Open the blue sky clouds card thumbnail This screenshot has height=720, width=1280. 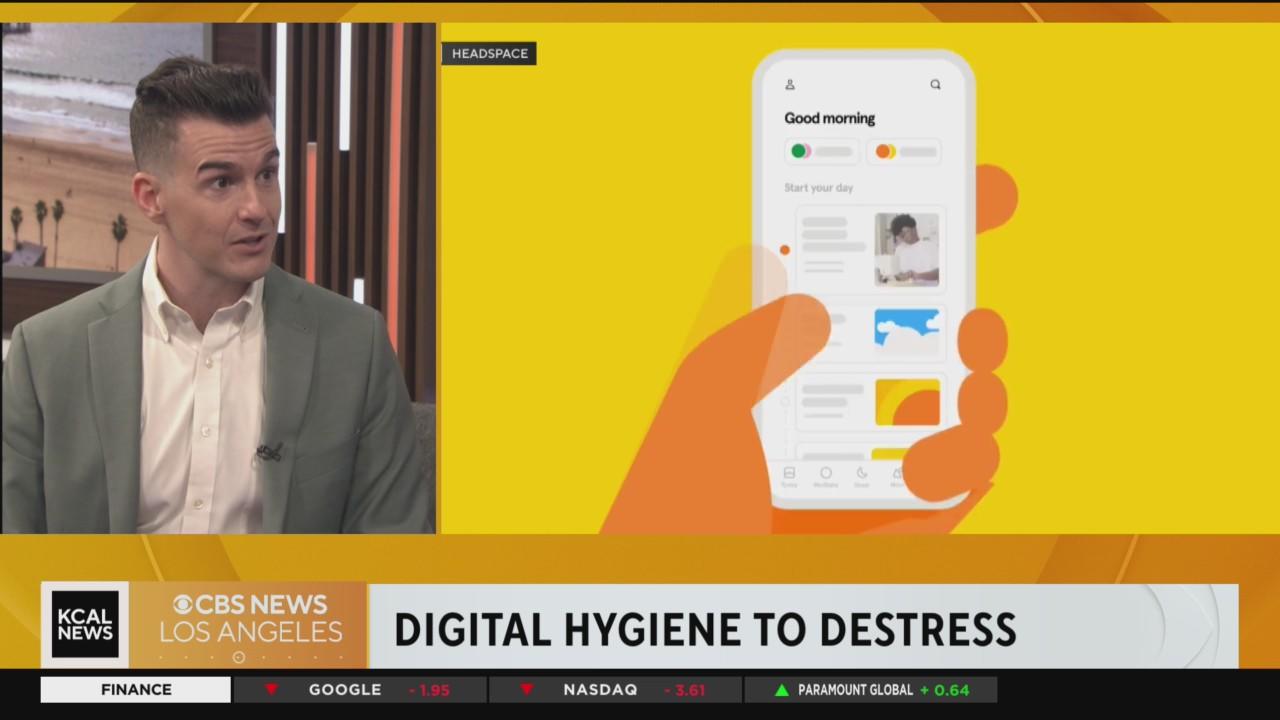(906, 330)
